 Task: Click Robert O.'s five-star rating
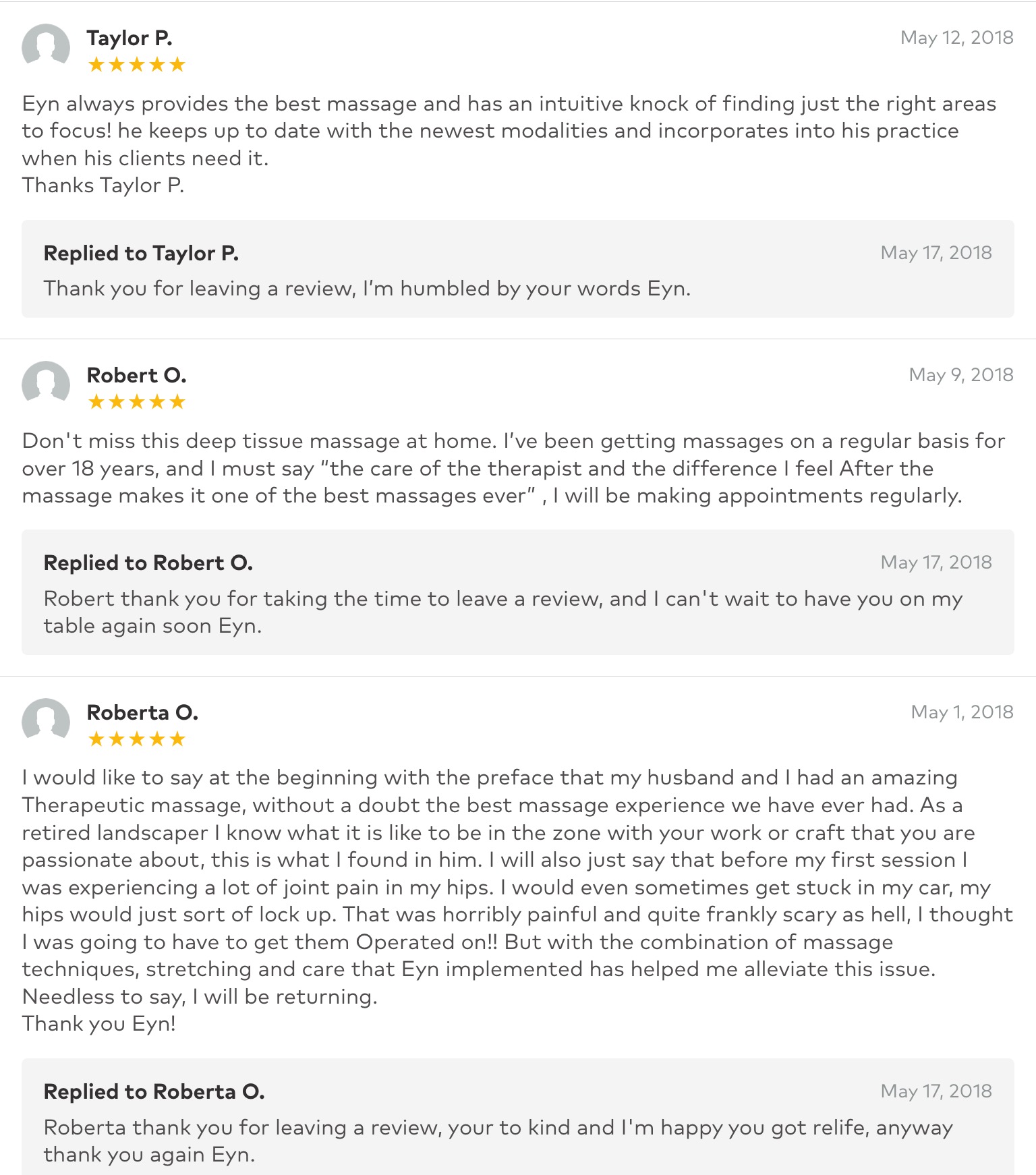point(136,402)
